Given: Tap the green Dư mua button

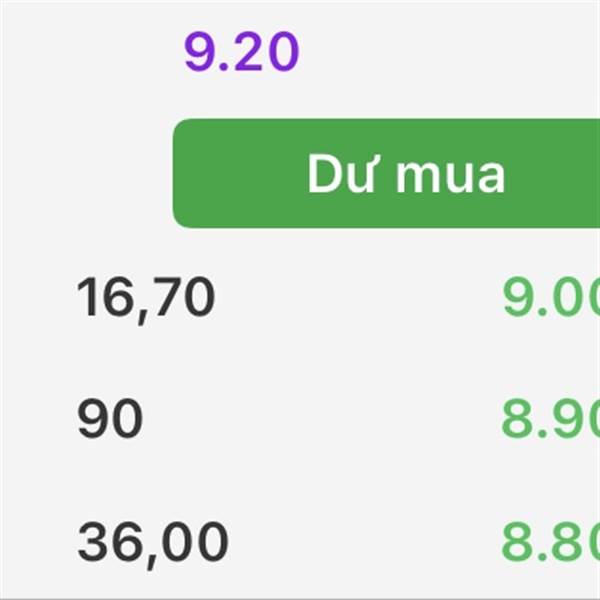Looking at the screenshot, I should point(386,173).
